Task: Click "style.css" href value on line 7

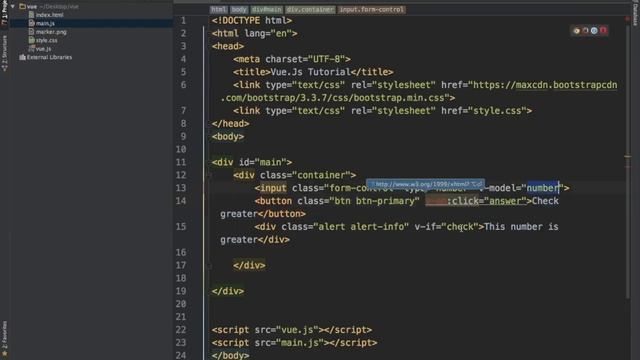Action: point(497,111)
